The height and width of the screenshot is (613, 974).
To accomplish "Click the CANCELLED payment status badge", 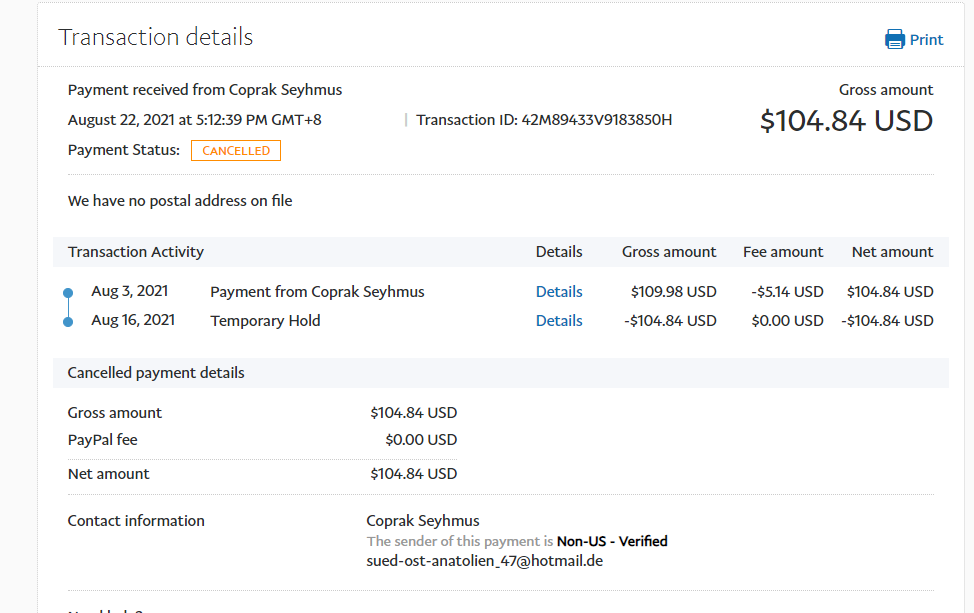I will 236,151.
